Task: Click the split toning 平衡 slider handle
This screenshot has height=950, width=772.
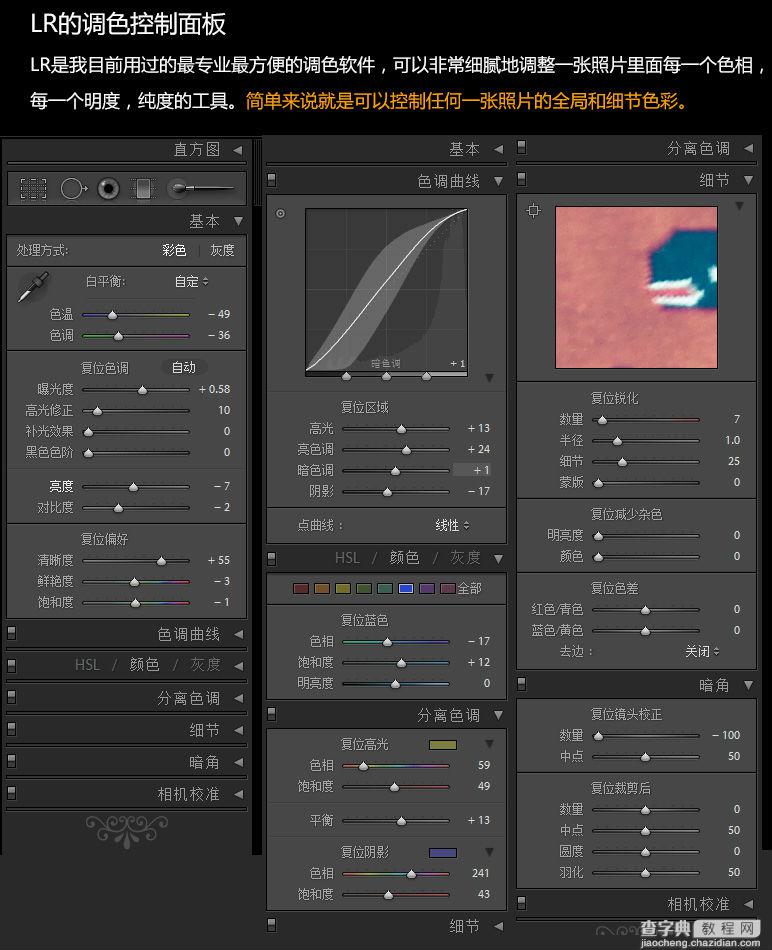Action: [x=401, y=821]
